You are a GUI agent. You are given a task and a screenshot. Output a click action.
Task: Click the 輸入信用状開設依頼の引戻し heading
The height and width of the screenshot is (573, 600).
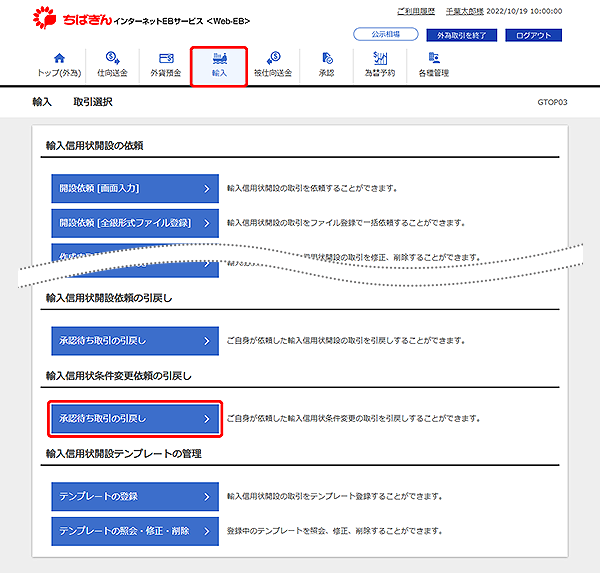(109, 298)
